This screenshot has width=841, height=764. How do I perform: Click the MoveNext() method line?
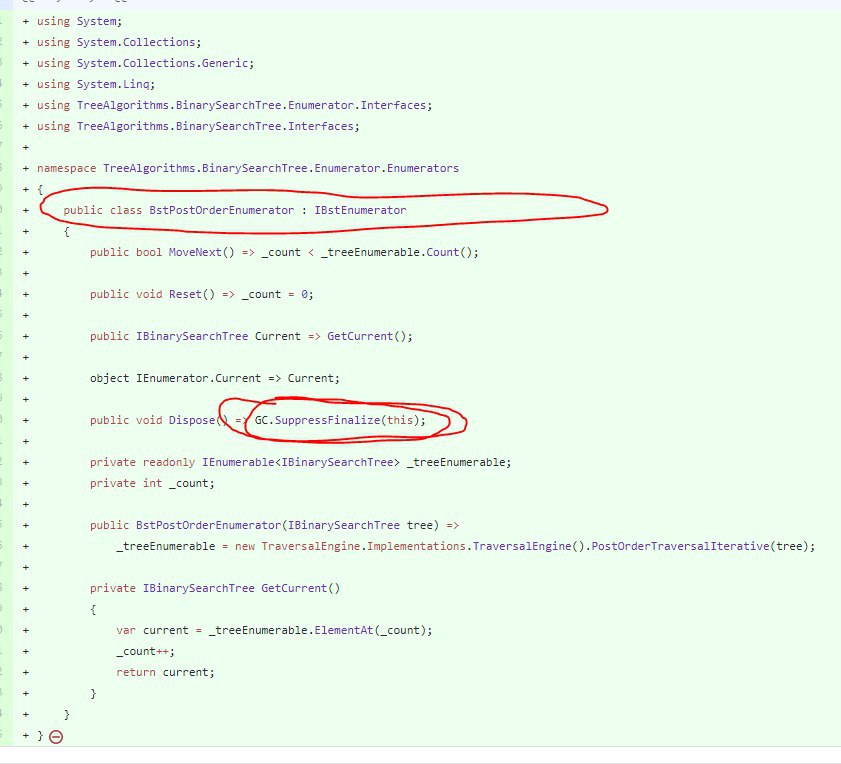(284, 252)
